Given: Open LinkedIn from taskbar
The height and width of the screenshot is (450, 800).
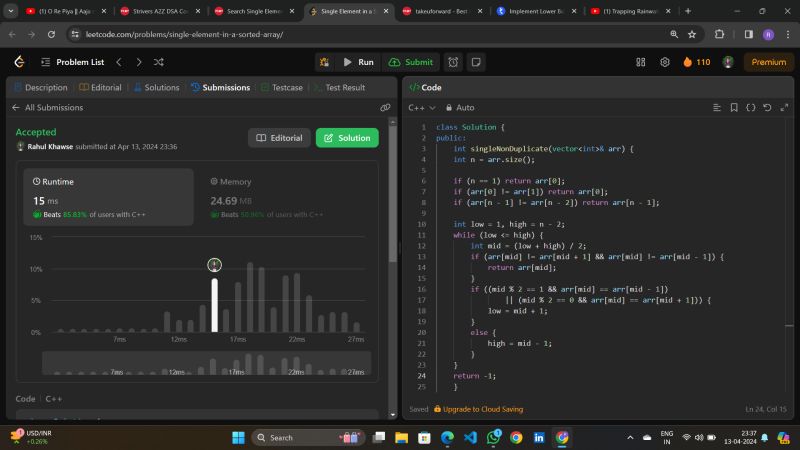Looking at the screenshot, I should (539, 437).
